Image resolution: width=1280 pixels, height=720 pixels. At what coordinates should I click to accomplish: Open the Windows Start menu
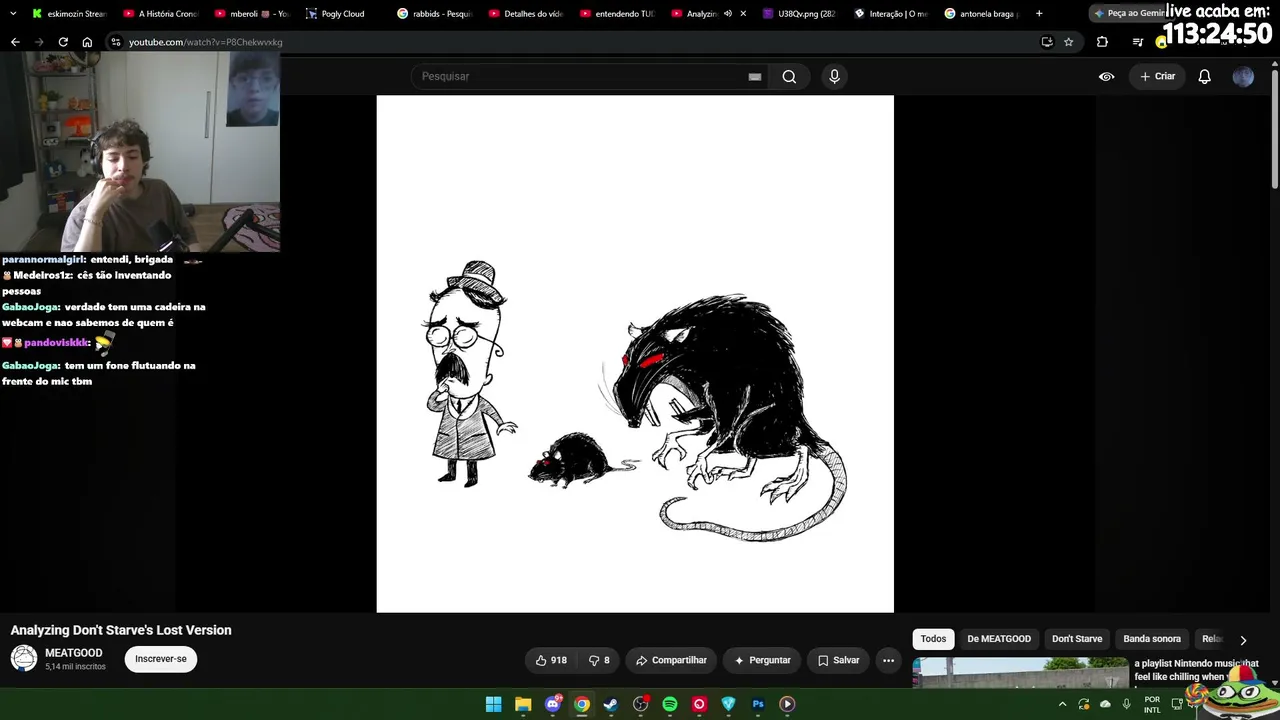coord(493,704)
